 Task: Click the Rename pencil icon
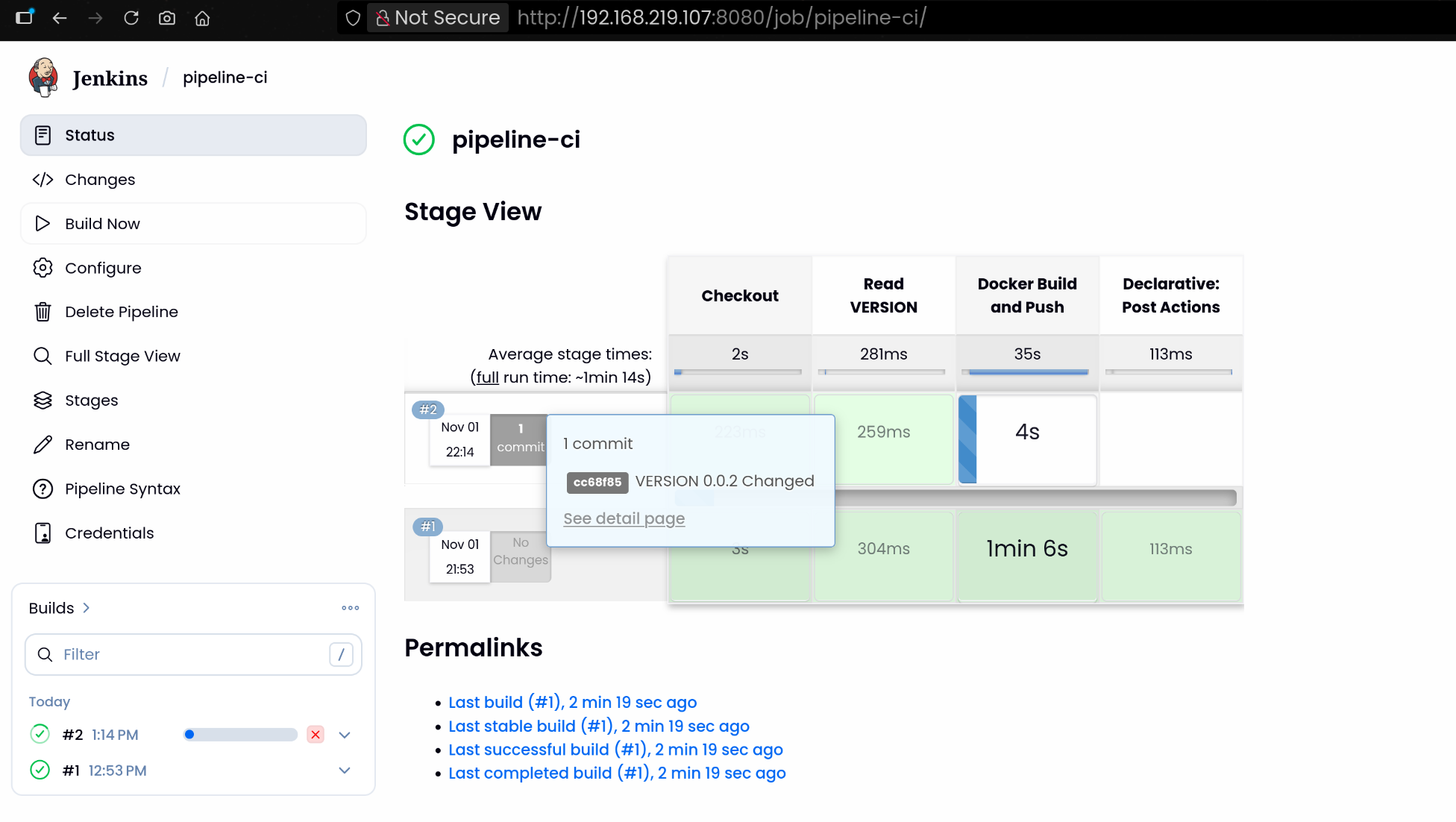[x=43, y=445]
